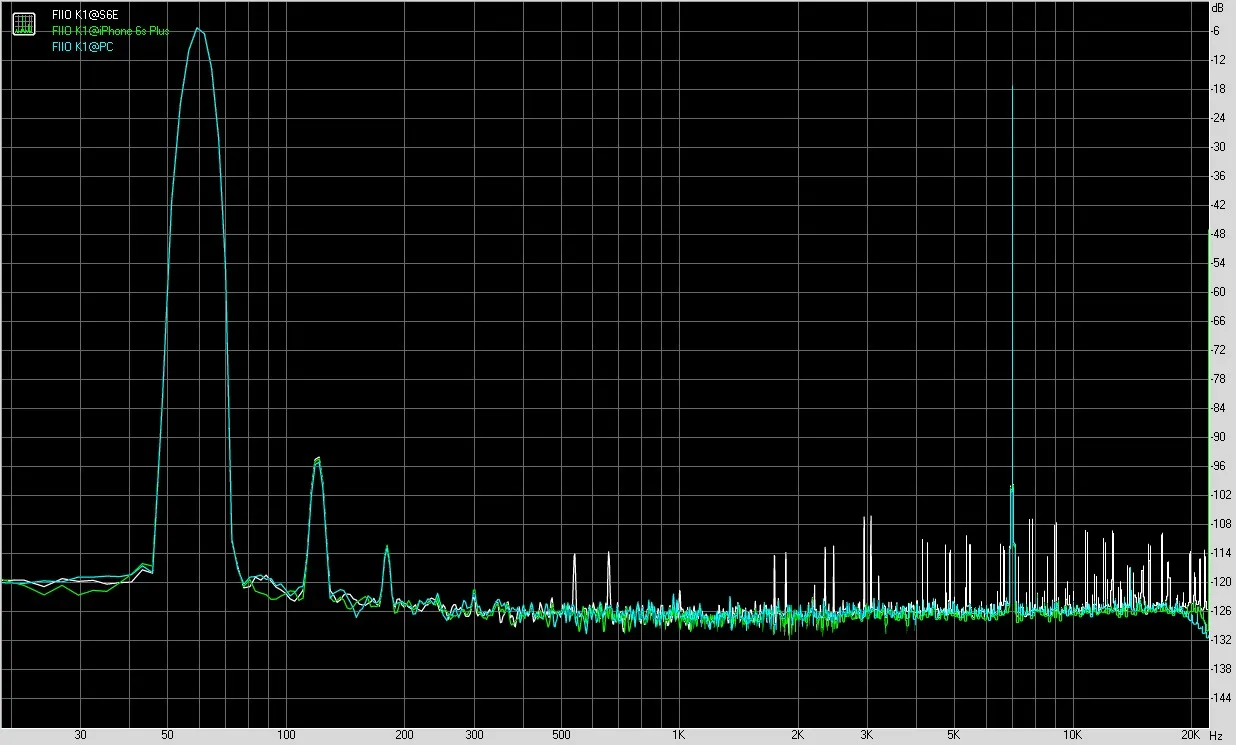Select the FIIO K1@iPhone 6s Plus legend entry
The width and height of the screenshot is (1236, 745).
111,31
